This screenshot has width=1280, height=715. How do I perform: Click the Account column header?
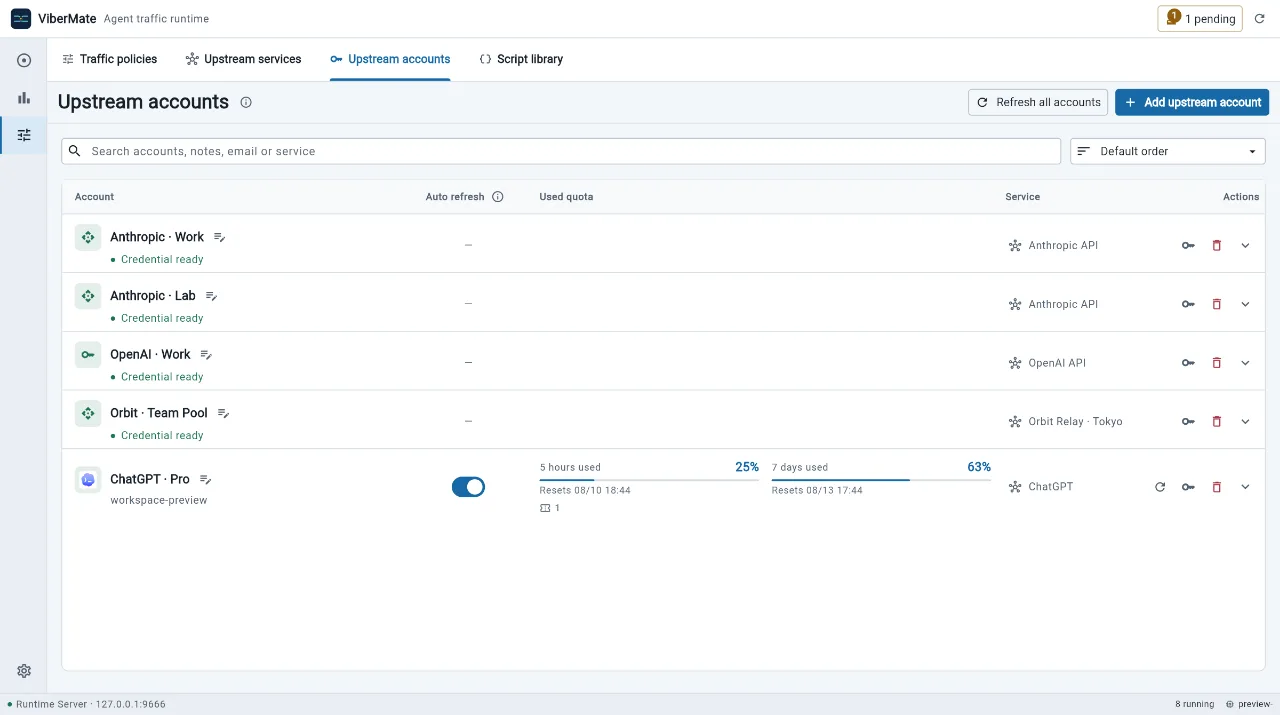pyautogui.click(x=94, y=197)
